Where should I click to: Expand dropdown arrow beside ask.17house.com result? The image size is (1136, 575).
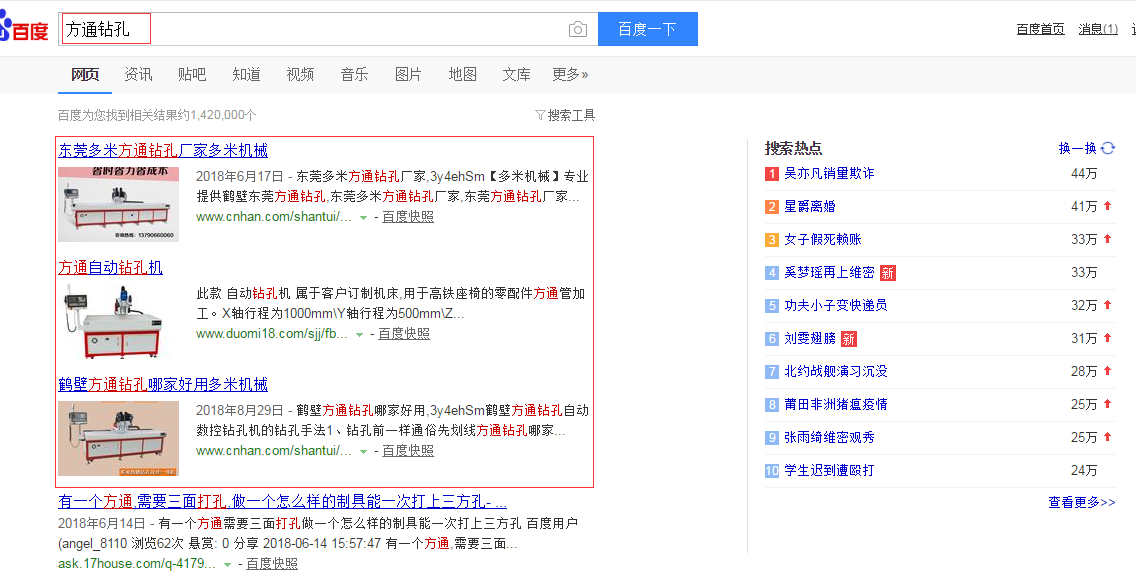[x=228, y=565]
